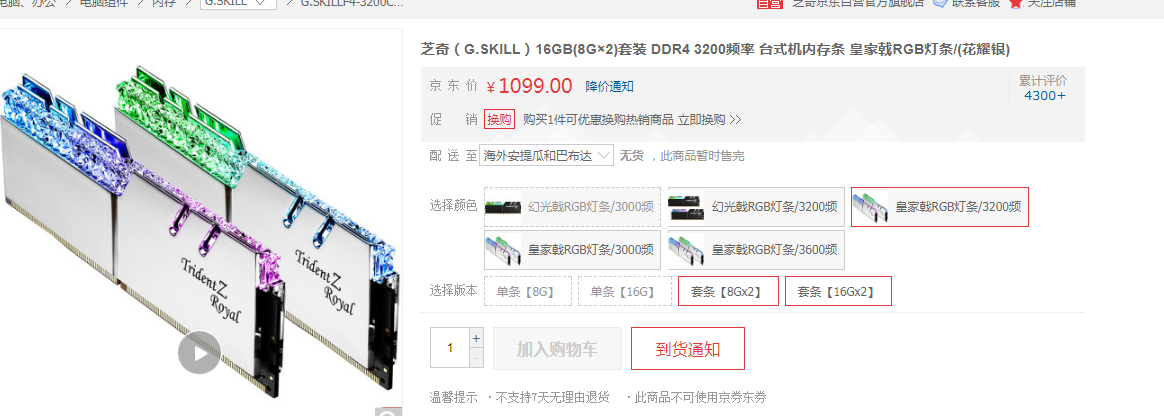Screen dimensions: 1164x416
Task: Choose the 套条【16Gx2】 version
Action: 838,291
